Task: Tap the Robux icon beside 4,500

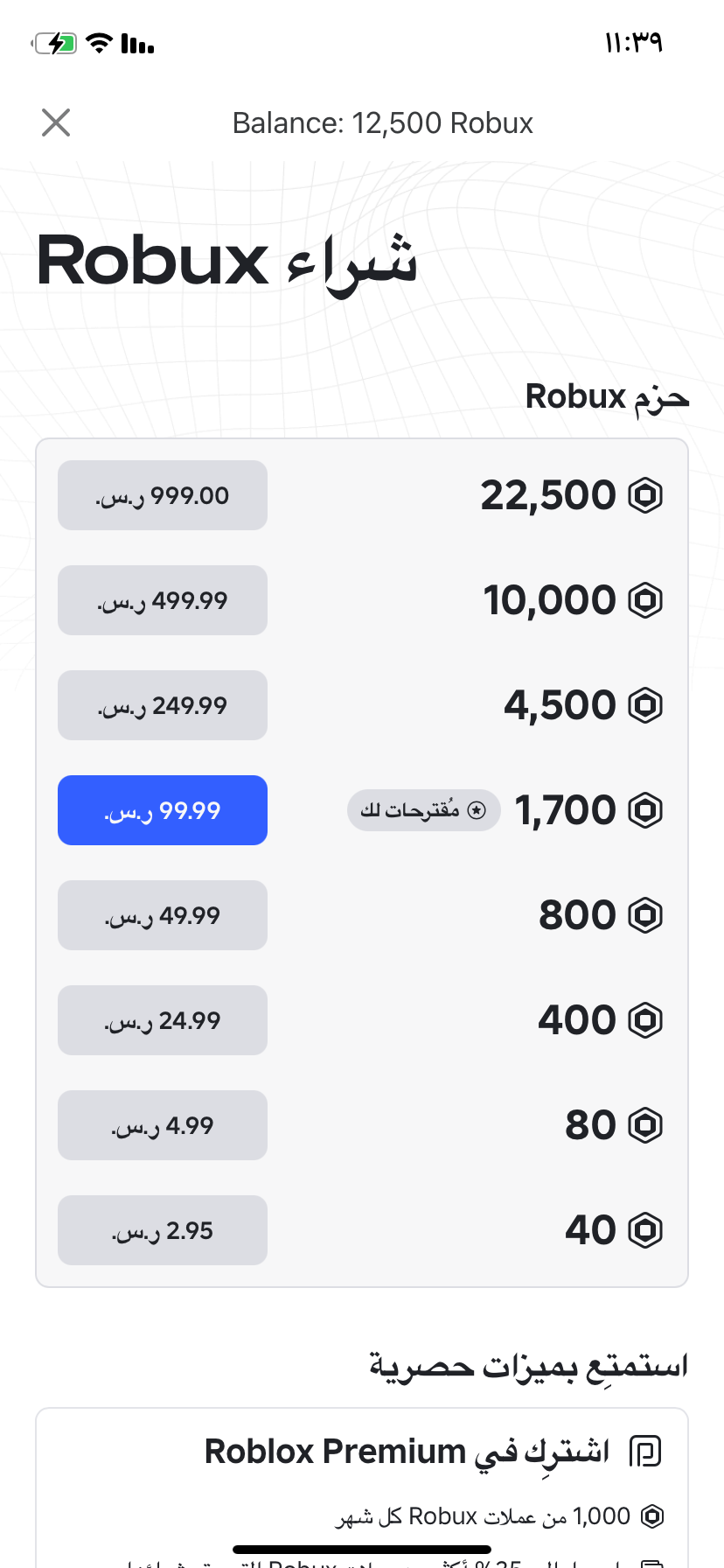Action: coord(645,705)
